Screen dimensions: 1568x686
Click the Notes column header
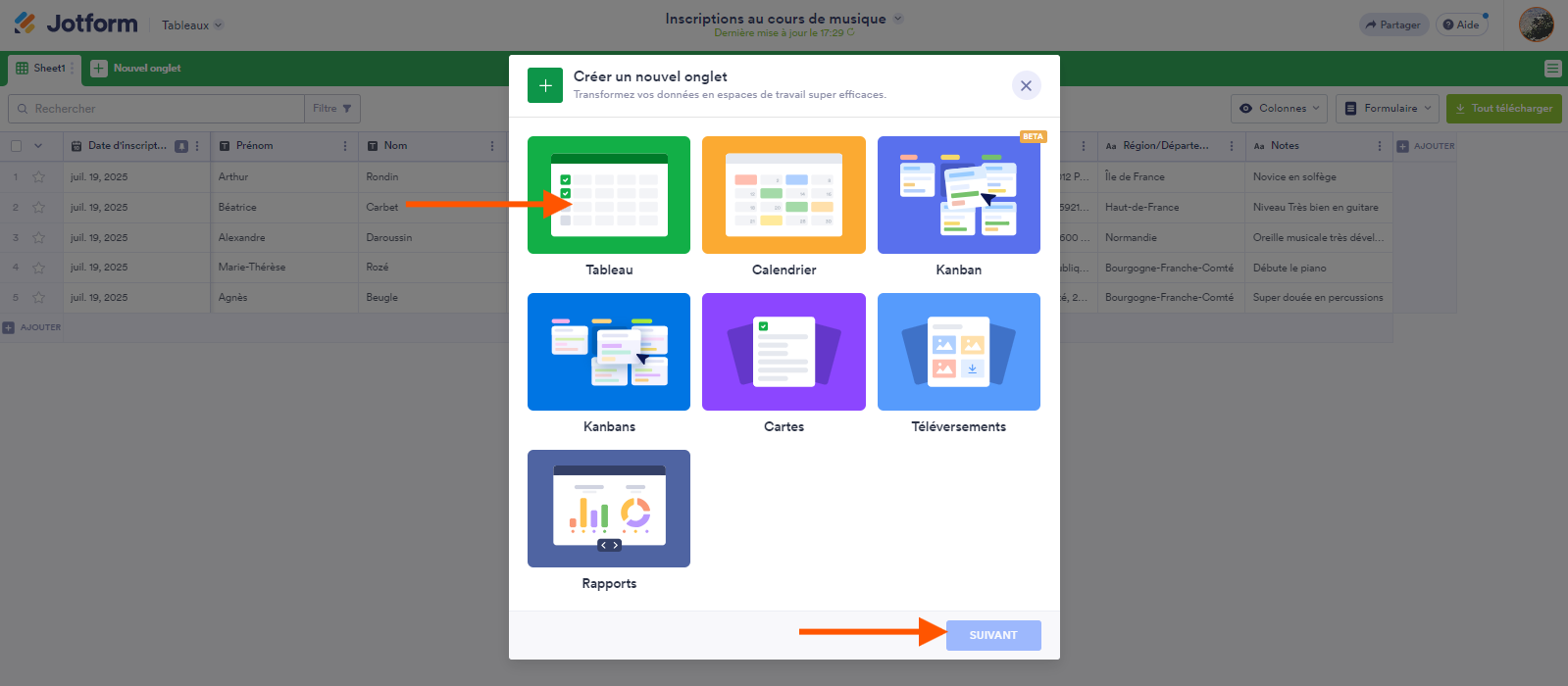point(1319,146)
